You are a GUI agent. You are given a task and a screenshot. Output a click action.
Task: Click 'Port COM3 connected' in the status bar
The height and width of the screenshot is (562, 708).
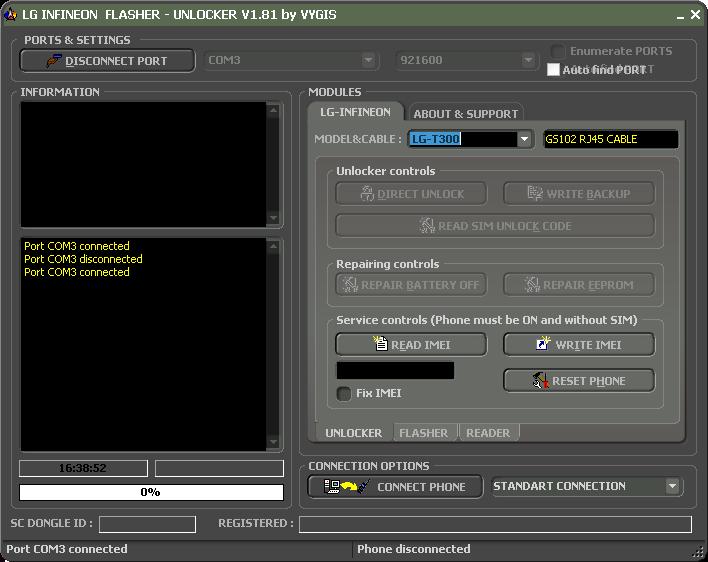click(67, 549)
